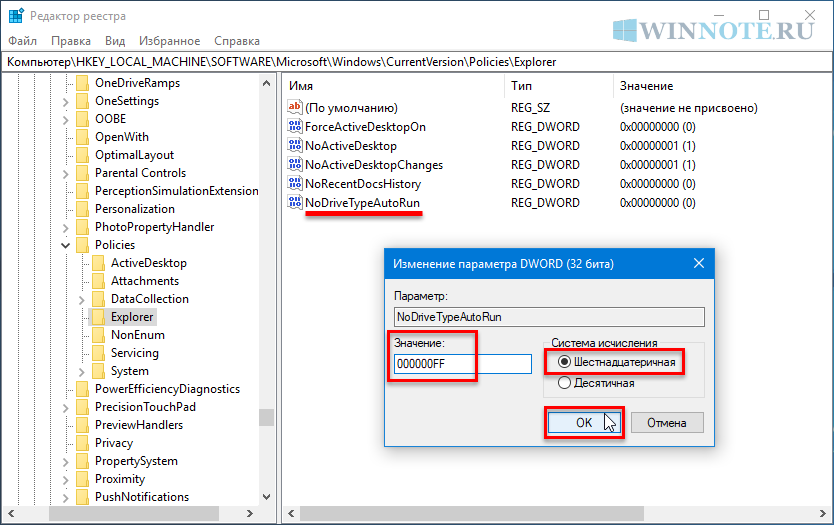Click the NonEnum folder icon
Screen dimensions: 834x525
(98, 335)
